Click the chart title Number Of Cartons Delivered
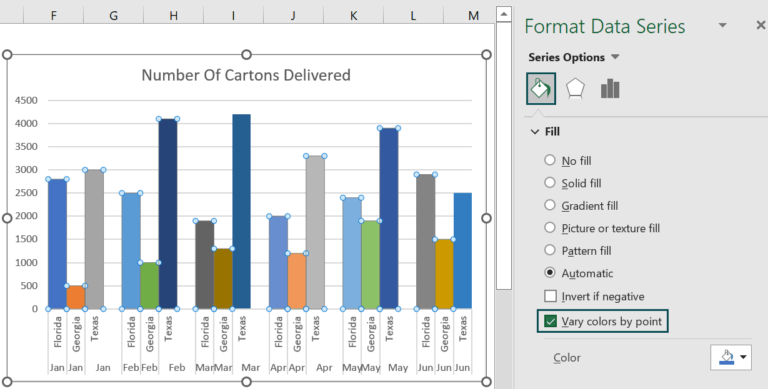 (x=246, y=75)
